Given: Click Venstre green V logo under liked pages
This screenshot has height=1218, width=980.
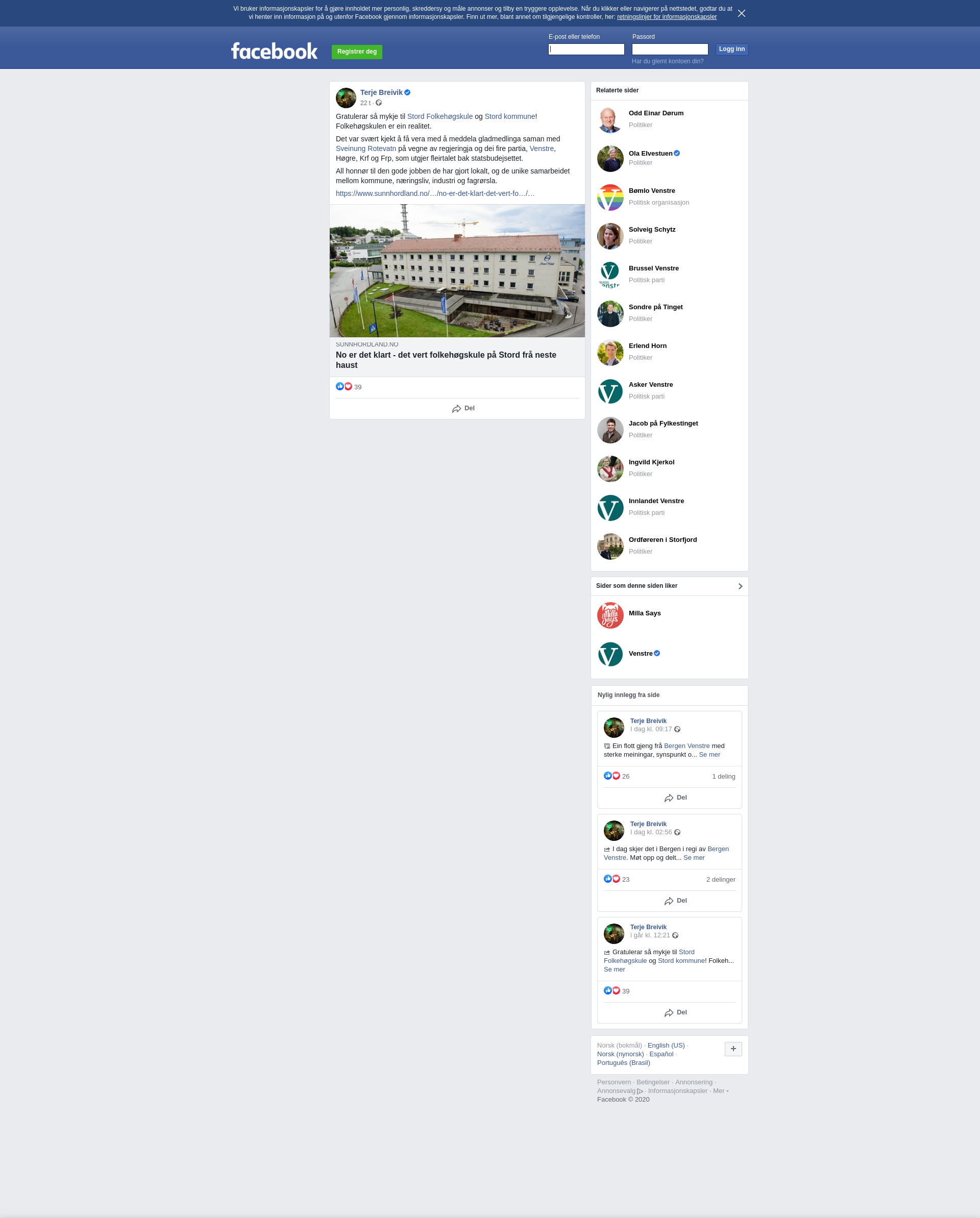Looking at the screenshot, I should [610, 654].
